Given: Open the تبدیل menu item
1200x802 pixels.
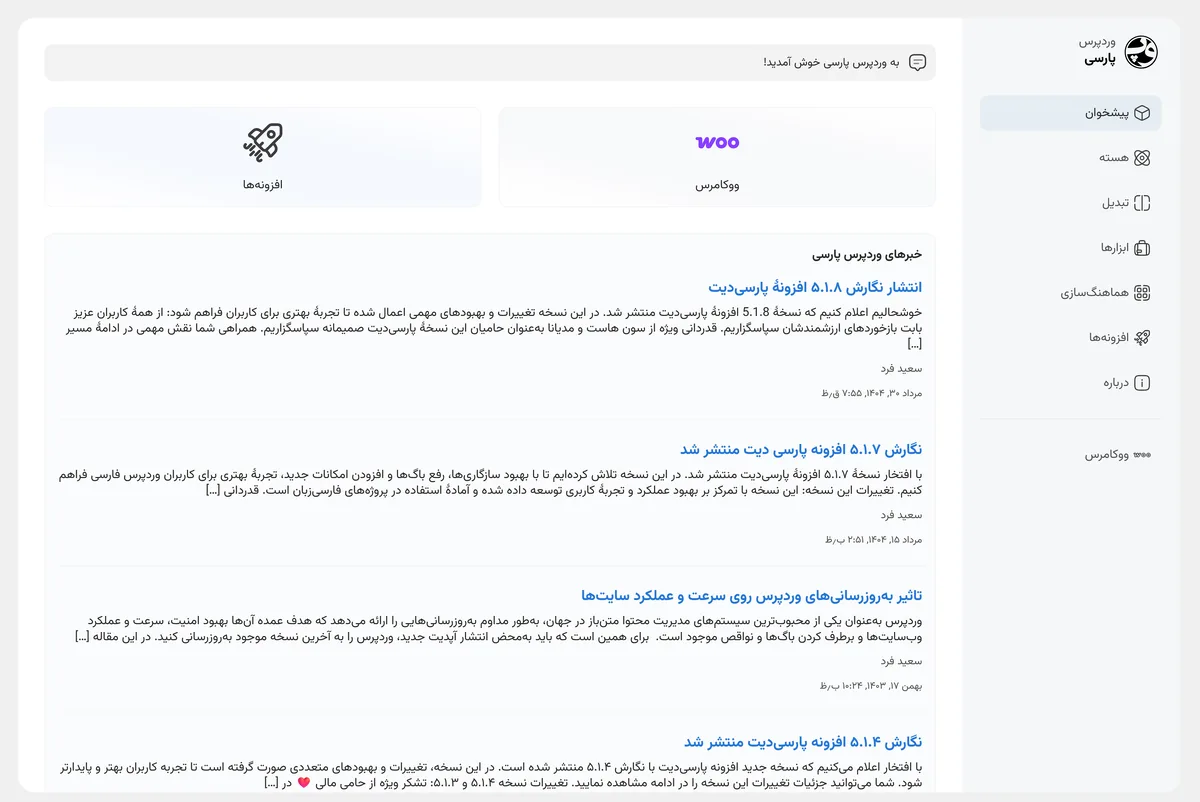Looking at the screenshot, I should 1070,203.
